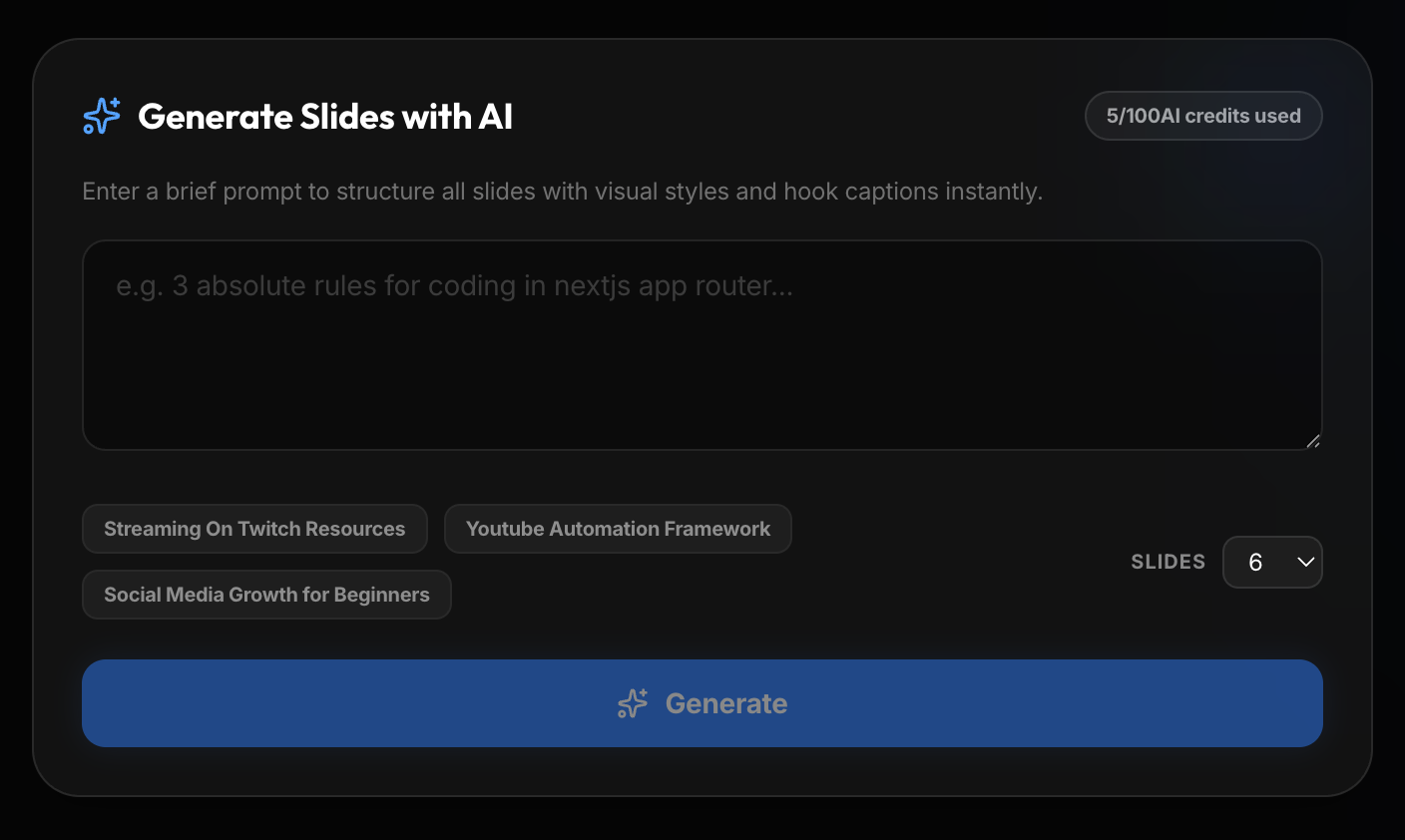Open the Slides count dropdown

coord(1272,563)
